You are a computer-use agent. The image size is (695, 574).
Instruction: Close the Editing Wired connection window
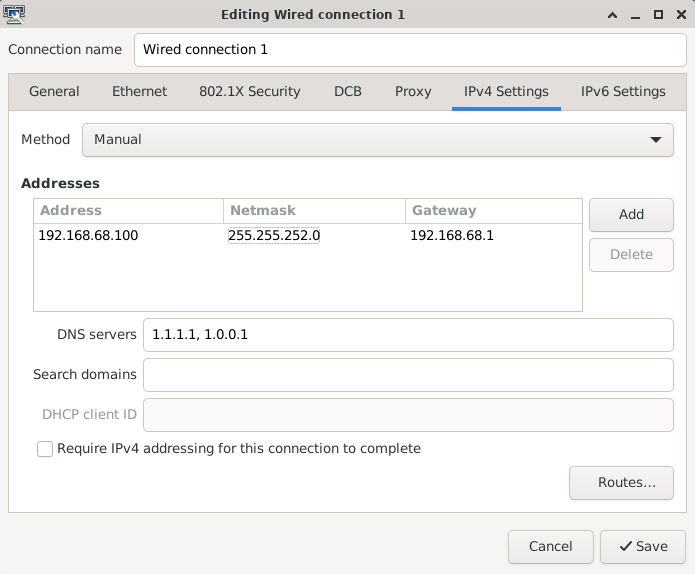681,15
